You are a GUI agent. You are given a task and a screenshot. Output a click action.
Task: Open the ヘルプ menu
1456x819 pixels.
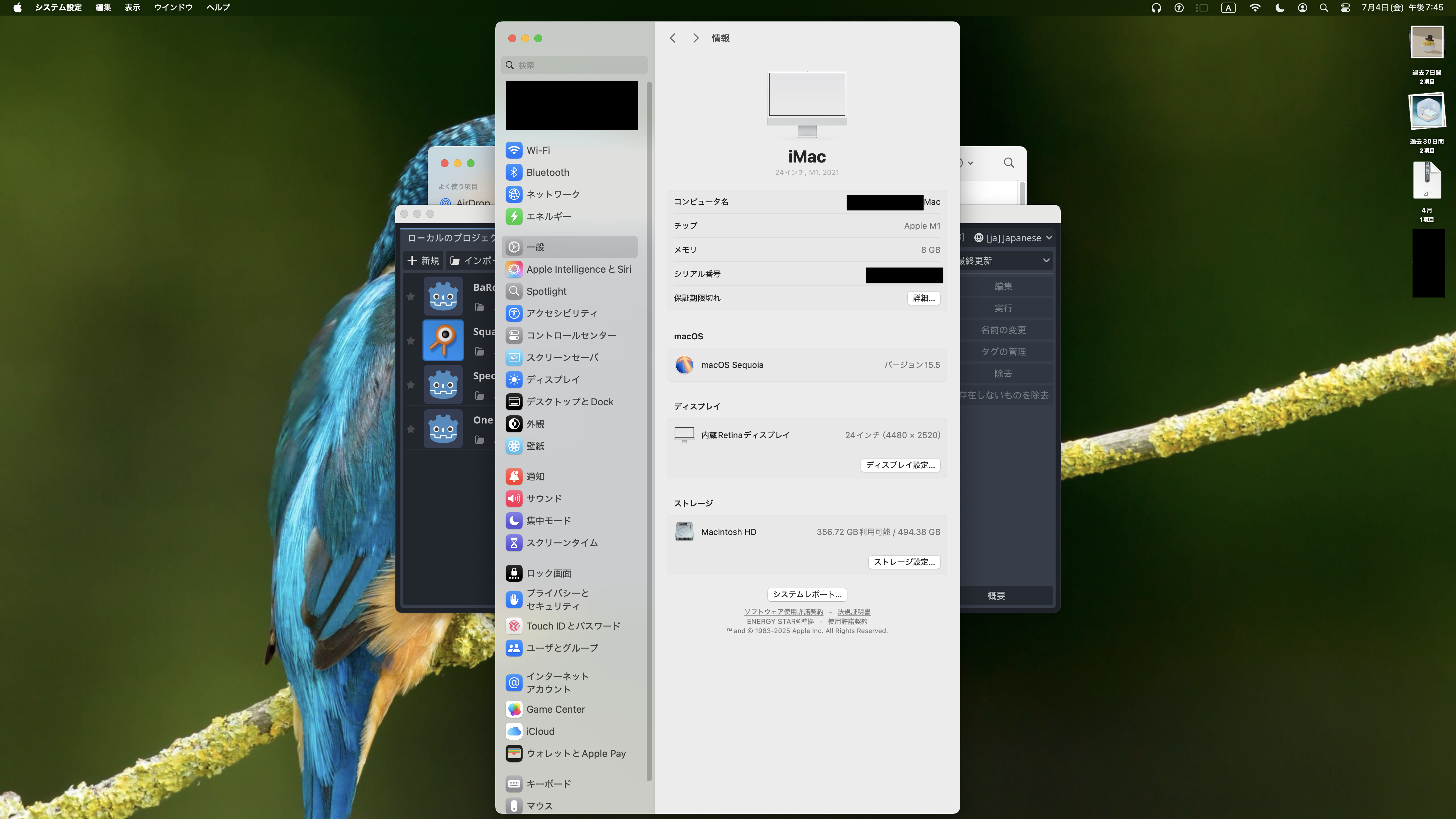click(x=218, y=7)
